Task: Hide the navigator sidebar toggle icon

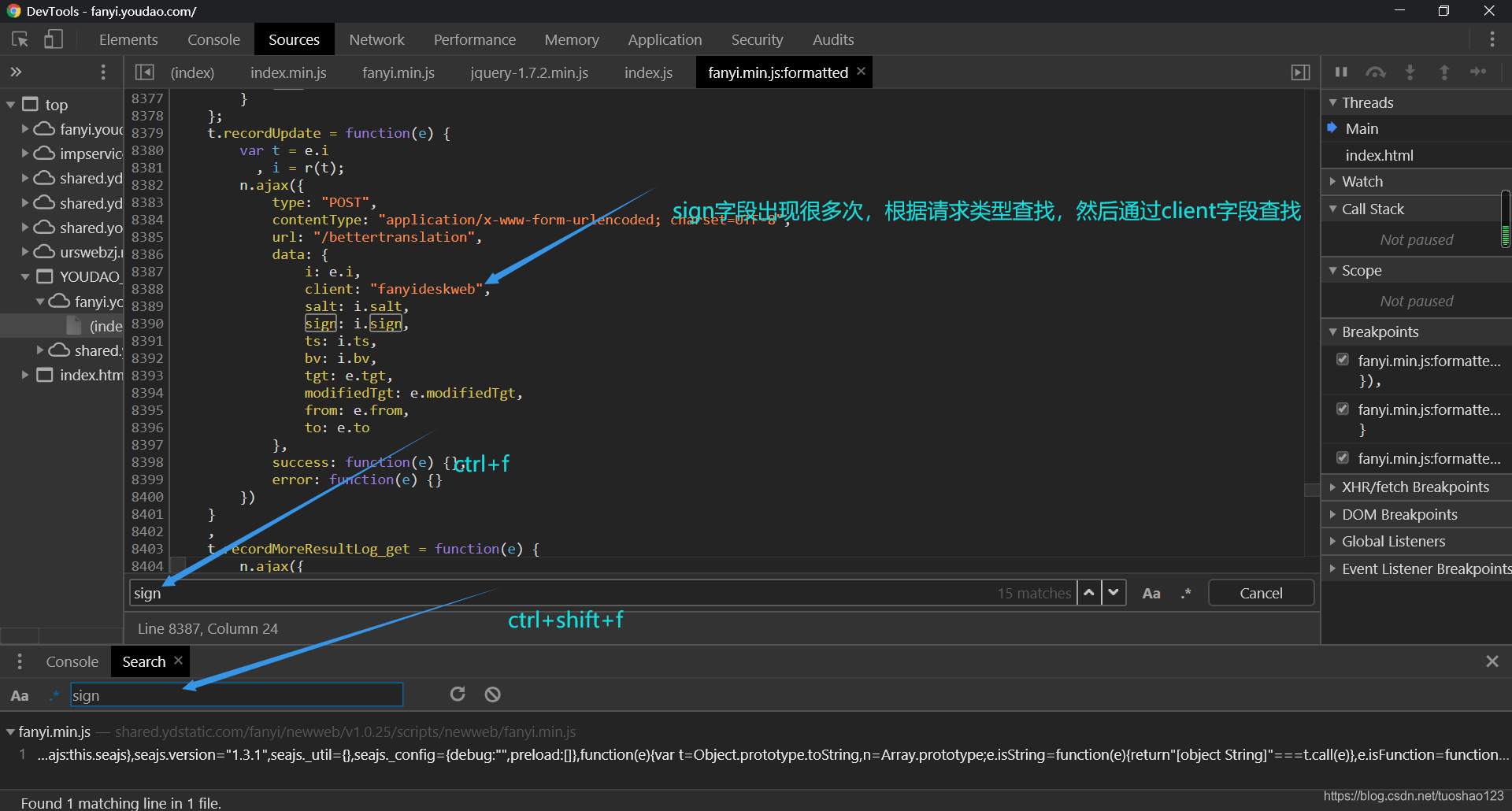Action: pyautogui.click(x=145, y=72)
